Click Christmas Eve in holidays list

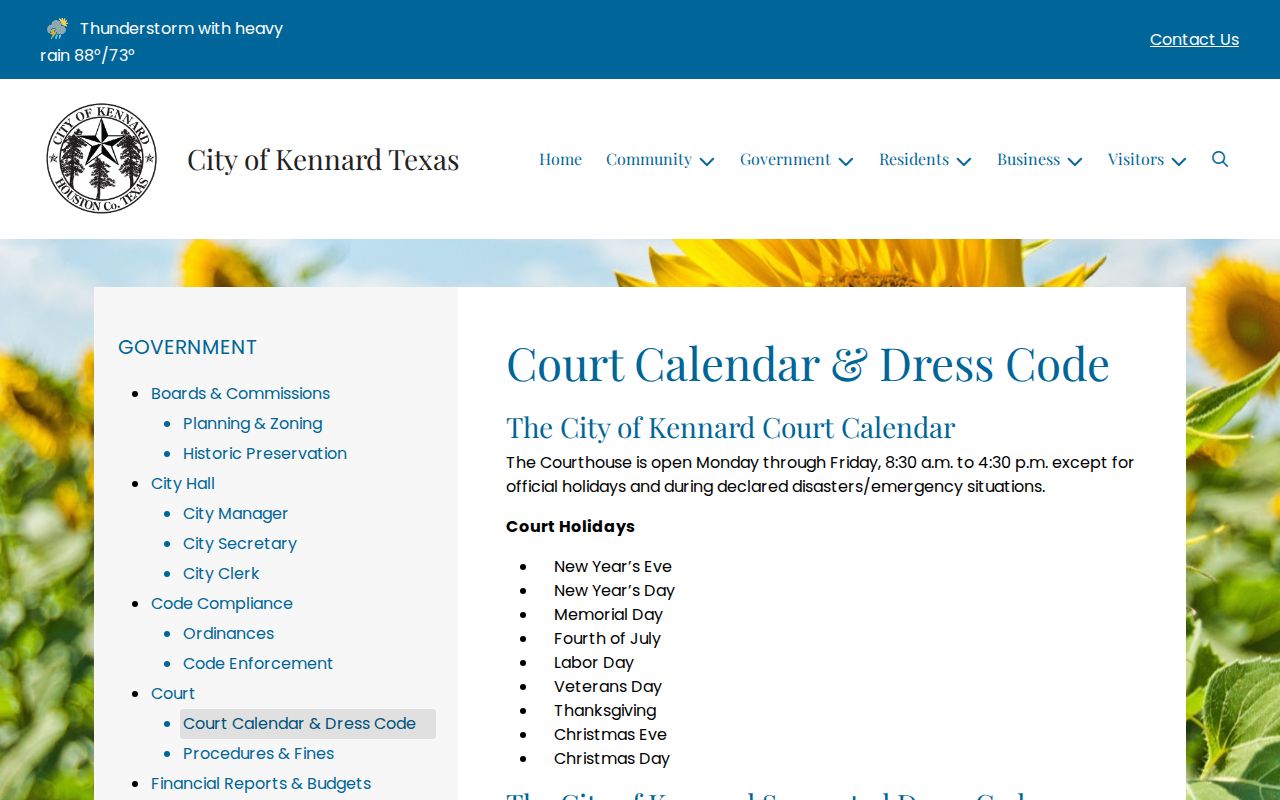pos(610,734)
